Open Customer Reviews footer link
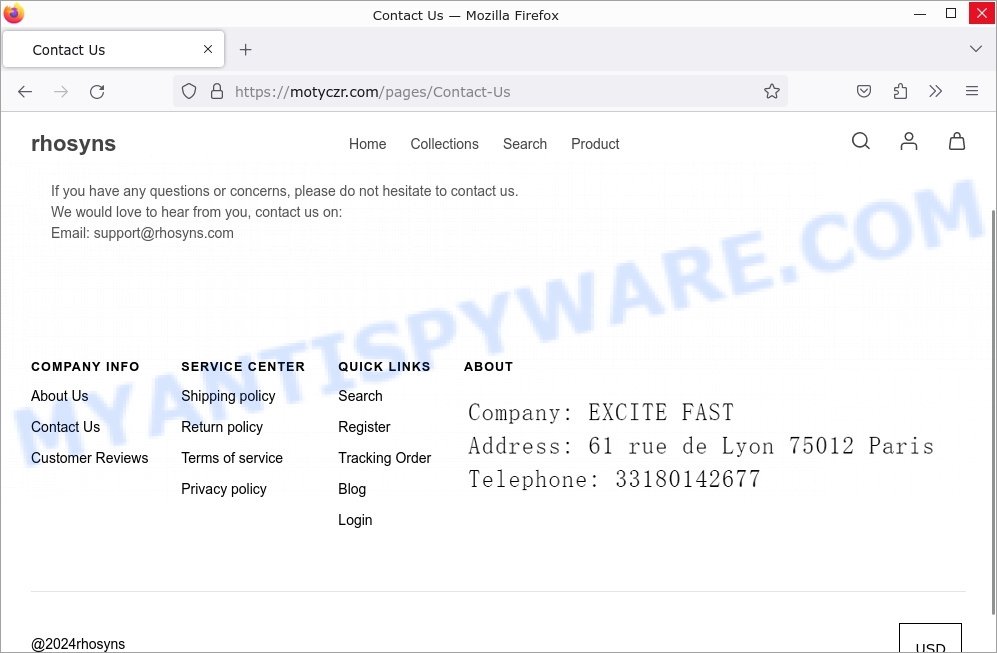 coord(90,458)
